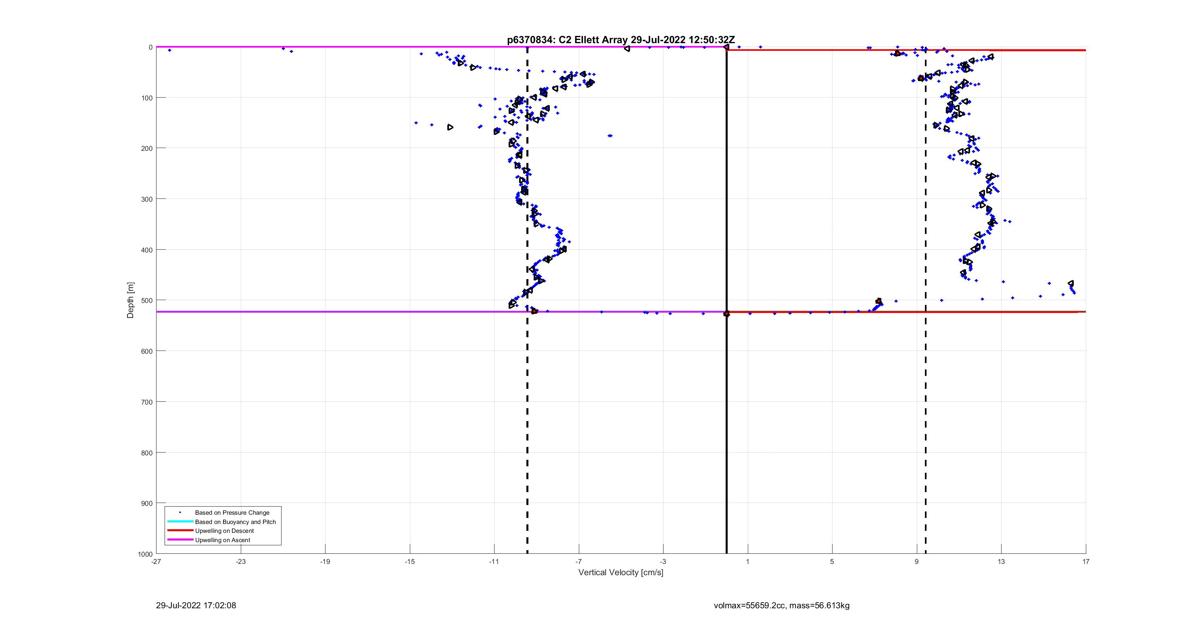
Task: Click the dark red line sample in legend
Action: pos(179,531)
